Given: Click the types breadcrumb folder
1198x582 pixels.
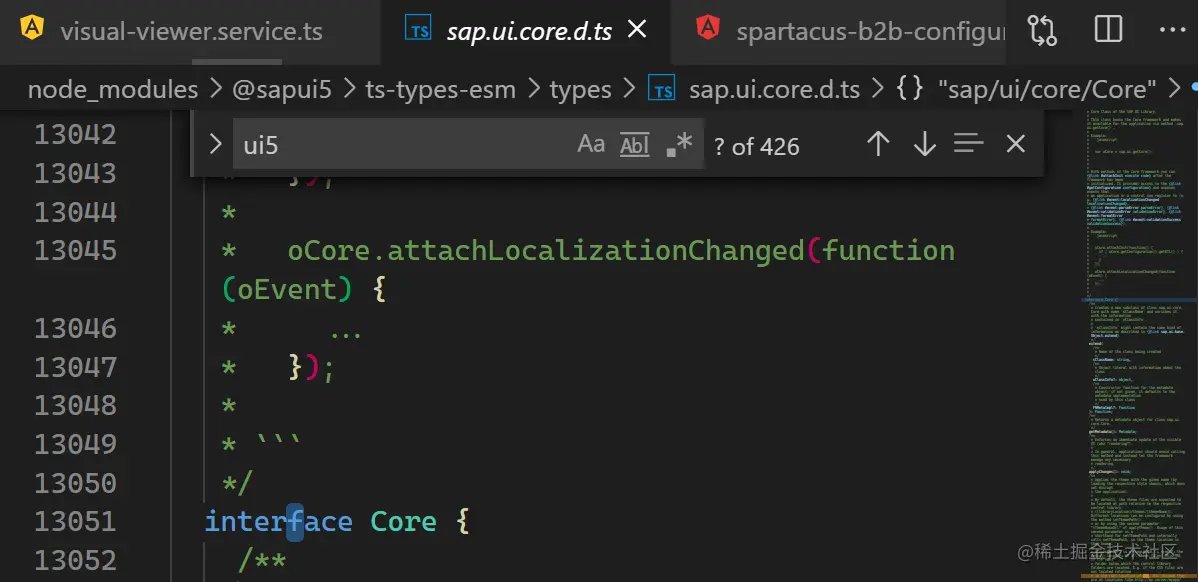Looking at the screenshot, I should (x=581, y=91).
